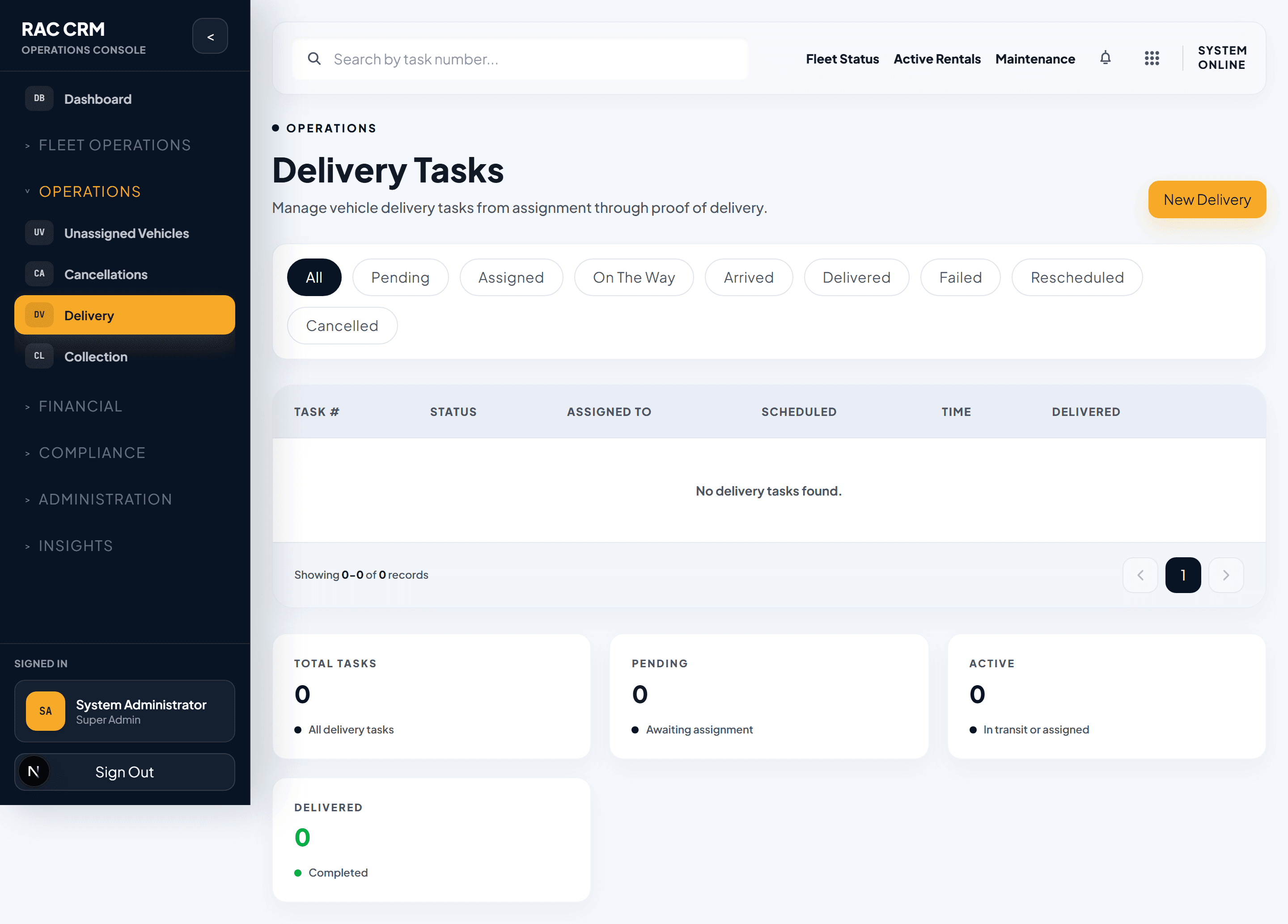Filter tasks by Assigned
1288x924 pixels.
511,277
